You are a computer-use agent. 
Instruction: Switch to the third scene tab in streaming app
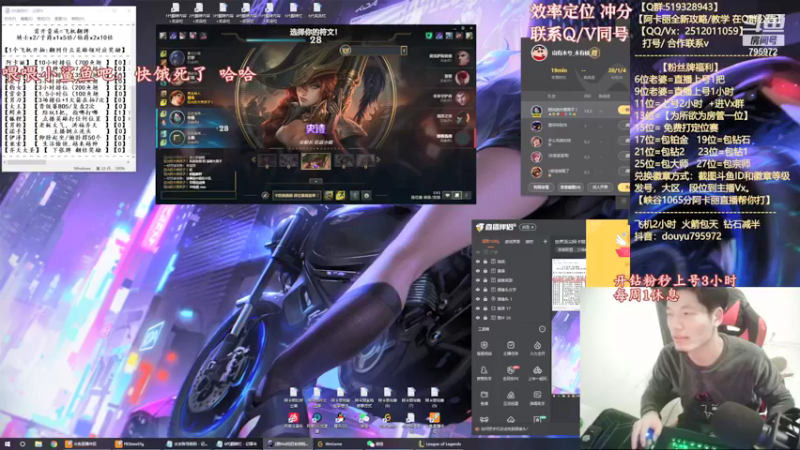pos(530,241)
